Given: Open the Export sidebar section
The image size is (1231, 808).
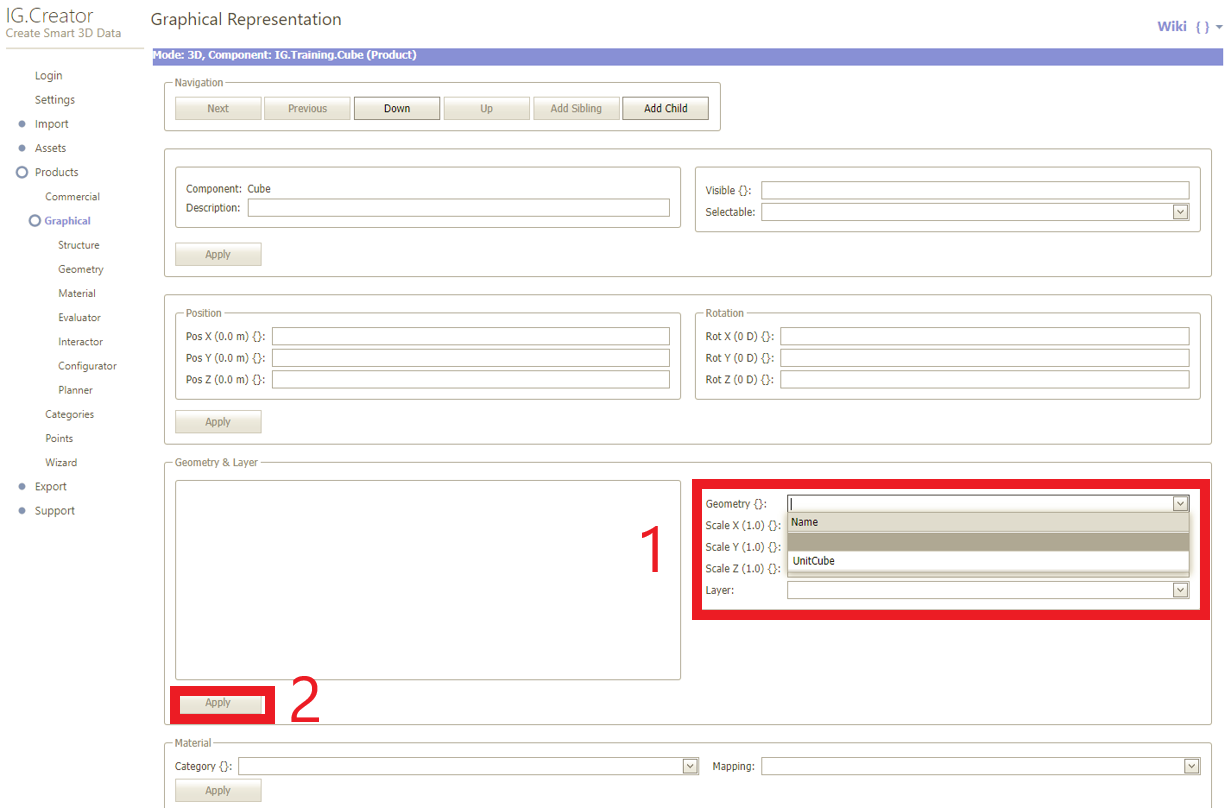Looking at the screenshot, I should click(51, 487).
